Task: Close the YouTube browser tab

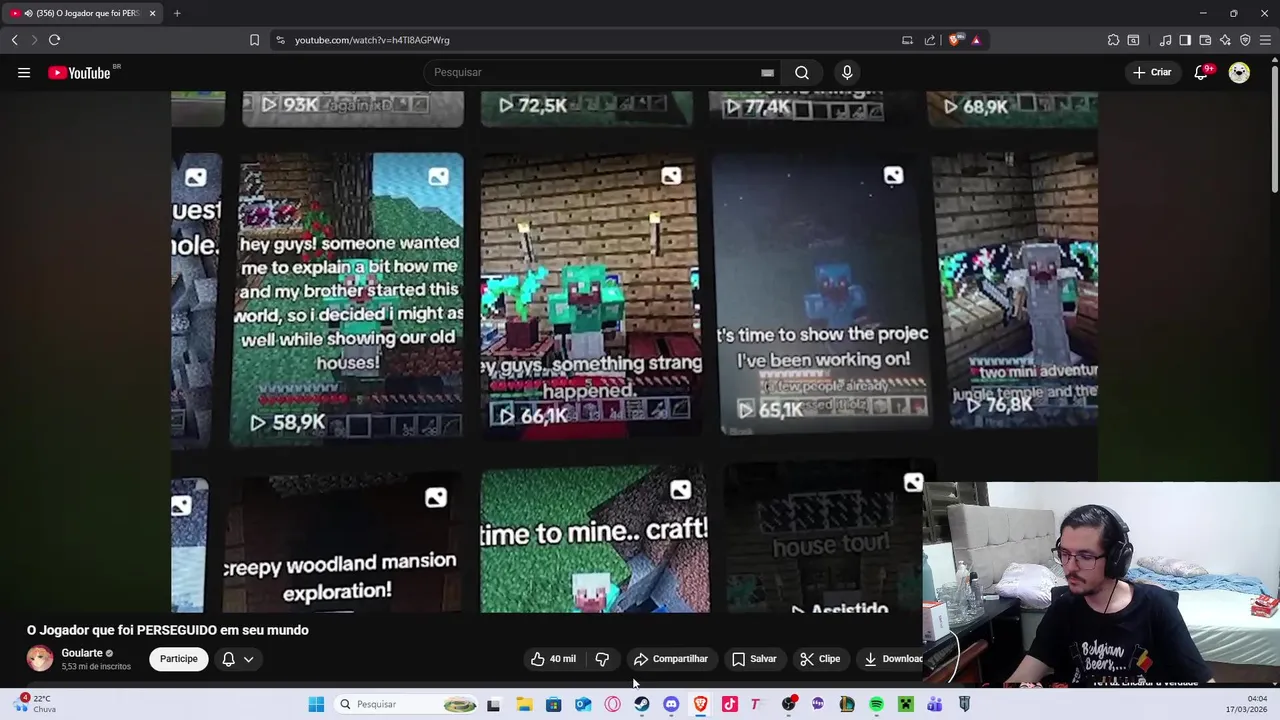Action: [152, 13]
